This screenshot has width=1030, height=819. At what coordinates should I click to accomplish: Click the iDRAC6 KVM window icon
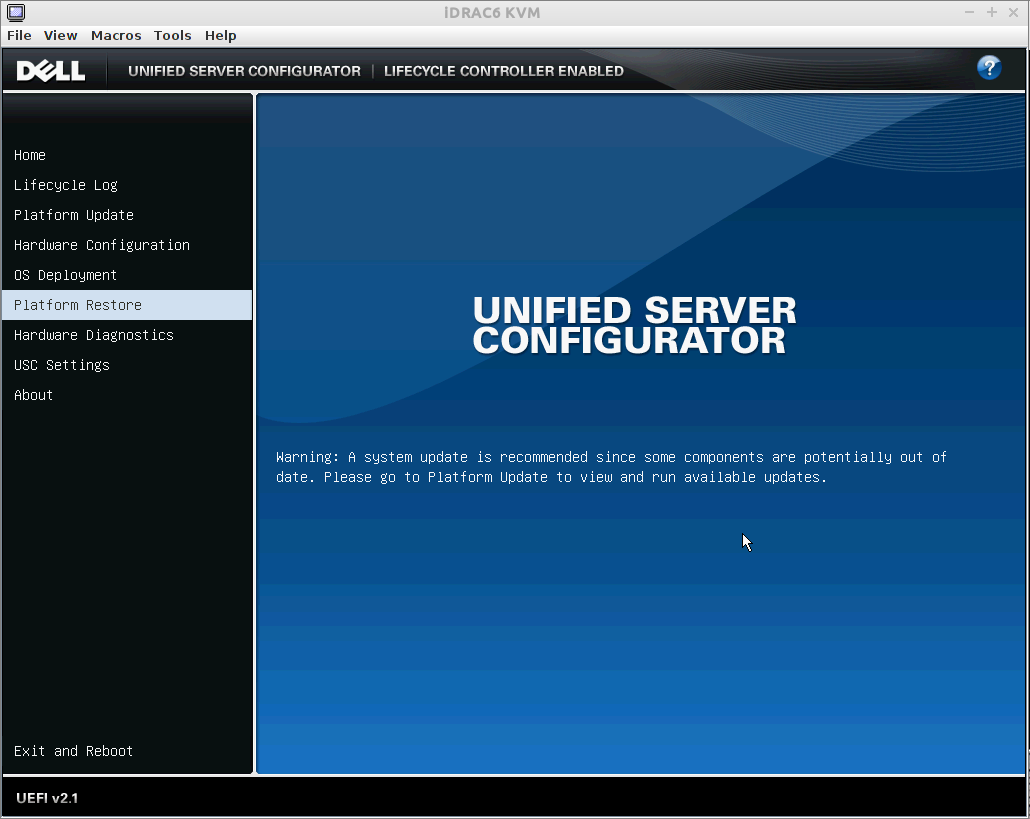click(x=16, y=12)
